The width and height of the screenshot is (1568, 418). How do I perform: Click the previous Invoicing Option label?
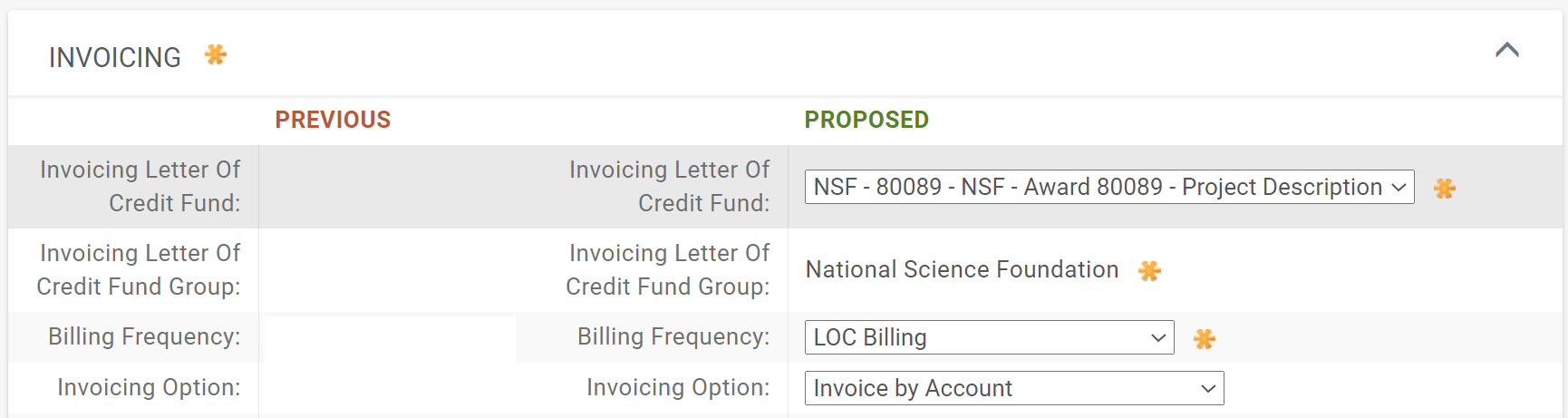coord(149,388)
